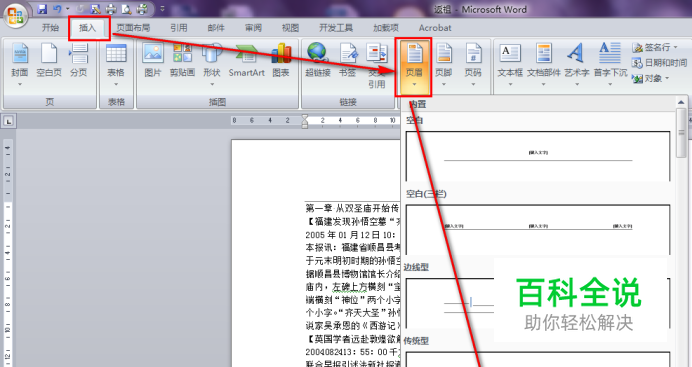Screen dimensions: 692x367
Task: Apply drop cap (首字下沉)
Action: [610, 64]
